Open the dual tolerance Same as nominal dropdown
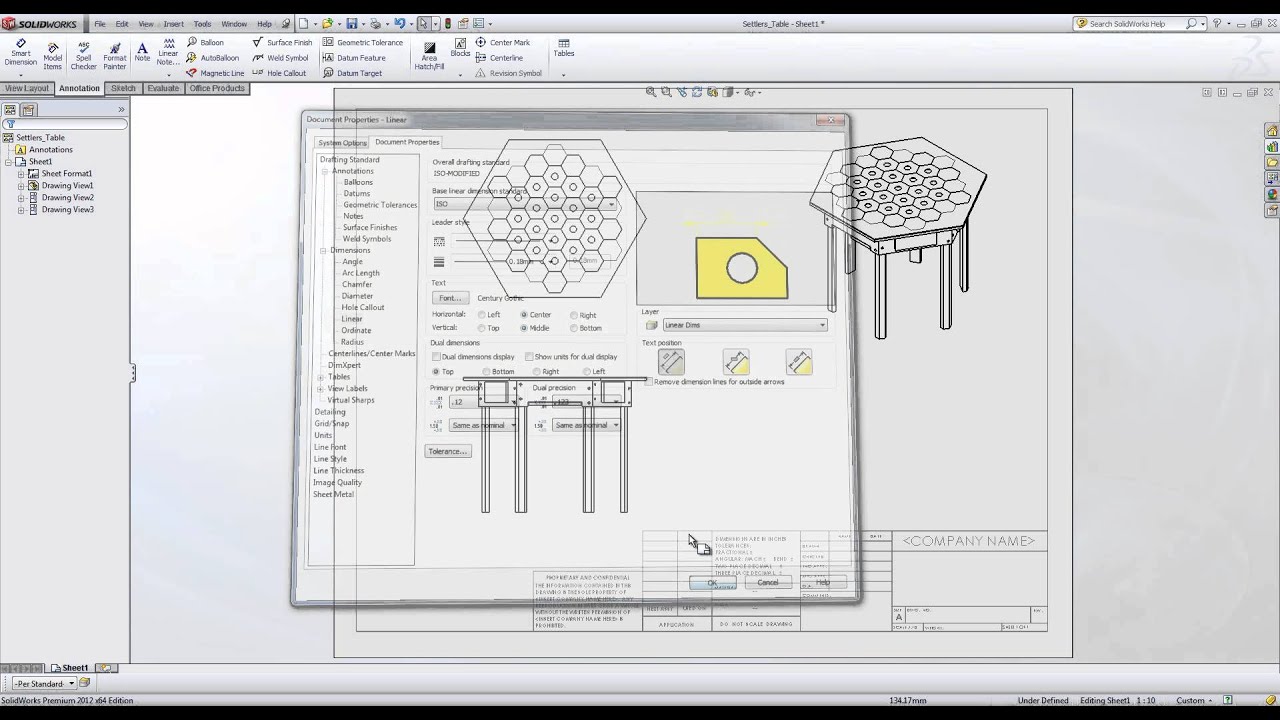 tap(586, 425)
